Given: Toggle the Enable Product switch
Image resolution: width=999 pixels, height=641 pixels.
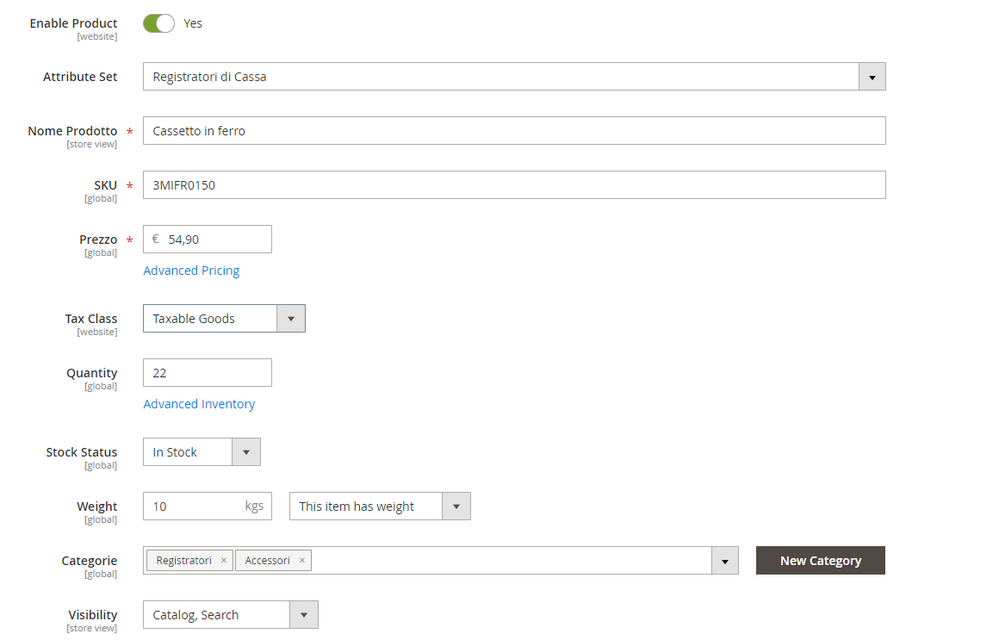Looking at the screenshot, I should coord(158,23).
